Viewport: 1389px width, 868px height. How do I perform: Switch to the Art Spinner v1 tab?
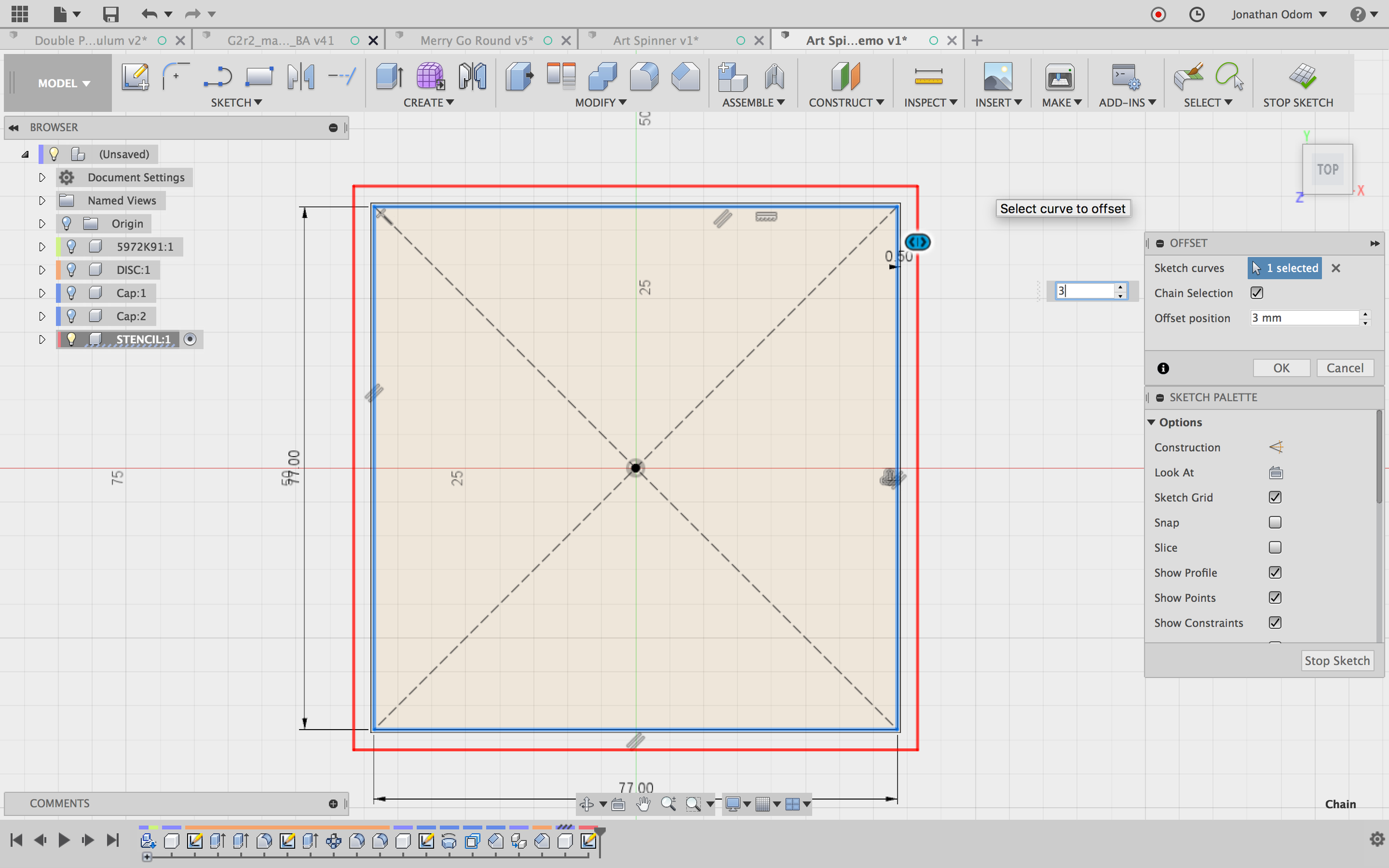(x=655, y=41)
